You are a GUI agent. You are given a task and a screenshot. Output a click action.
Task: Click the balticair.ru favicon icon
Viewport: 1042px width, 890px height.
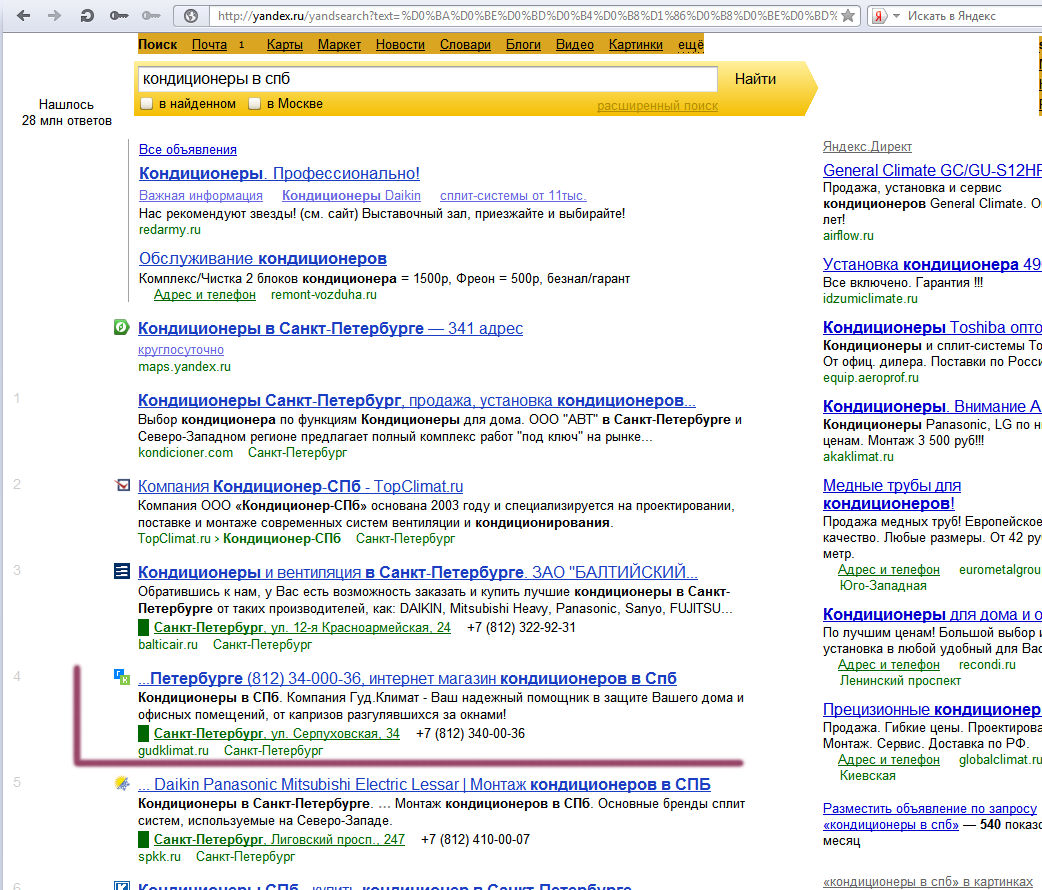122,571
